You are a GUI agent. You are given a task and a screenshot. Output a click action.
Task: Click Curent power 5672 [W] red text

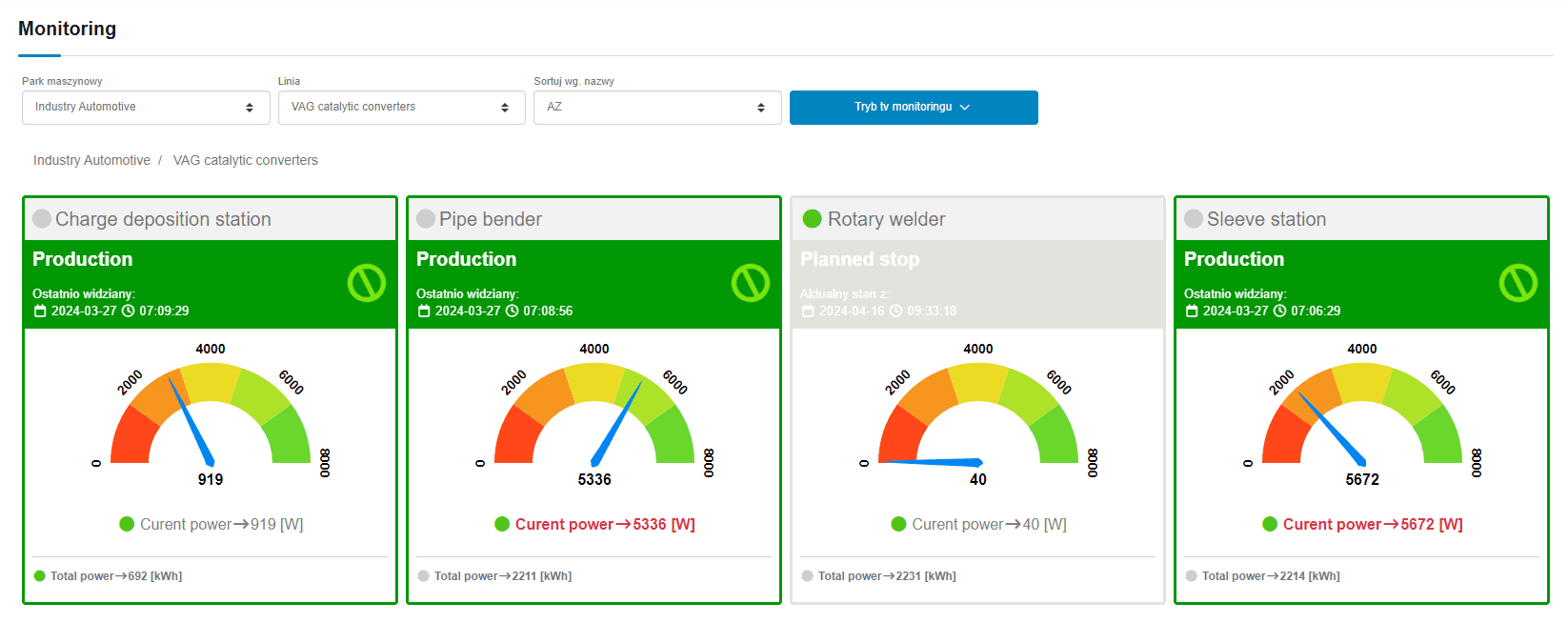[x=1373, y=524]
